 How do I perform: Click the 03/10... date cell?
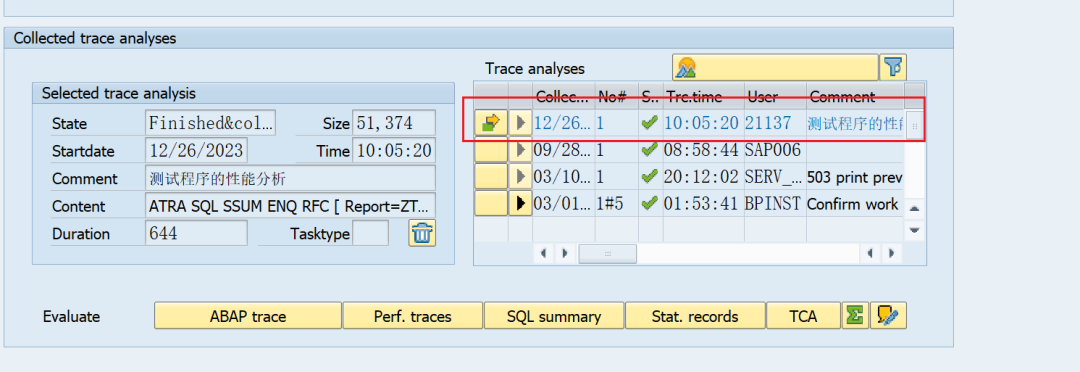563,176
